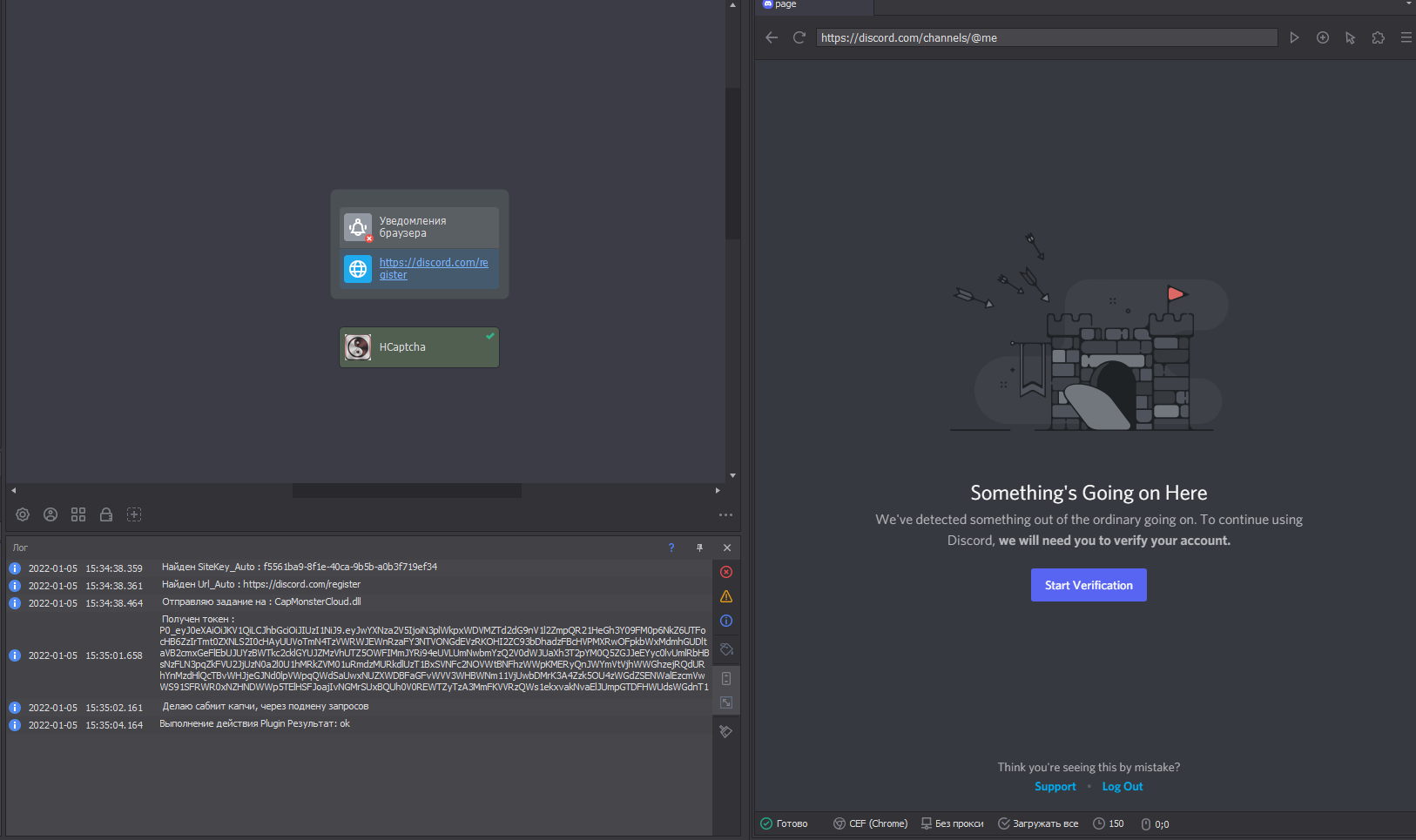The width and height of the screenshot is (1416, 840).
Task: Toggle info messages filter in log
Action: click(x=726, y=621)
